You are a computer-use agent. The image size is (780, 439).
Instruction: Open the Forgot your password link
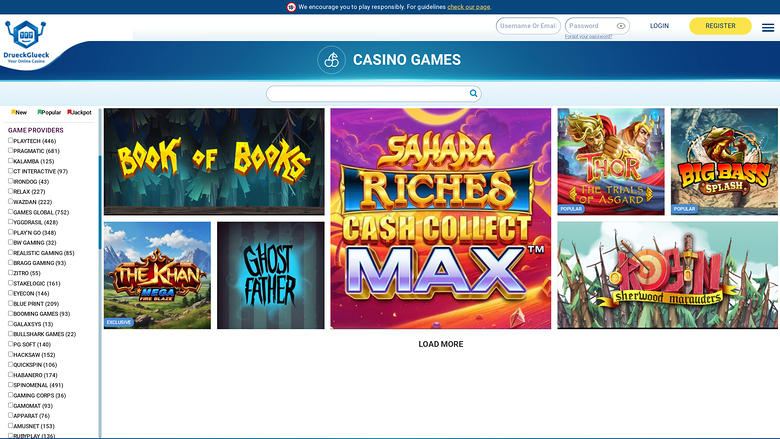point(588,37)
